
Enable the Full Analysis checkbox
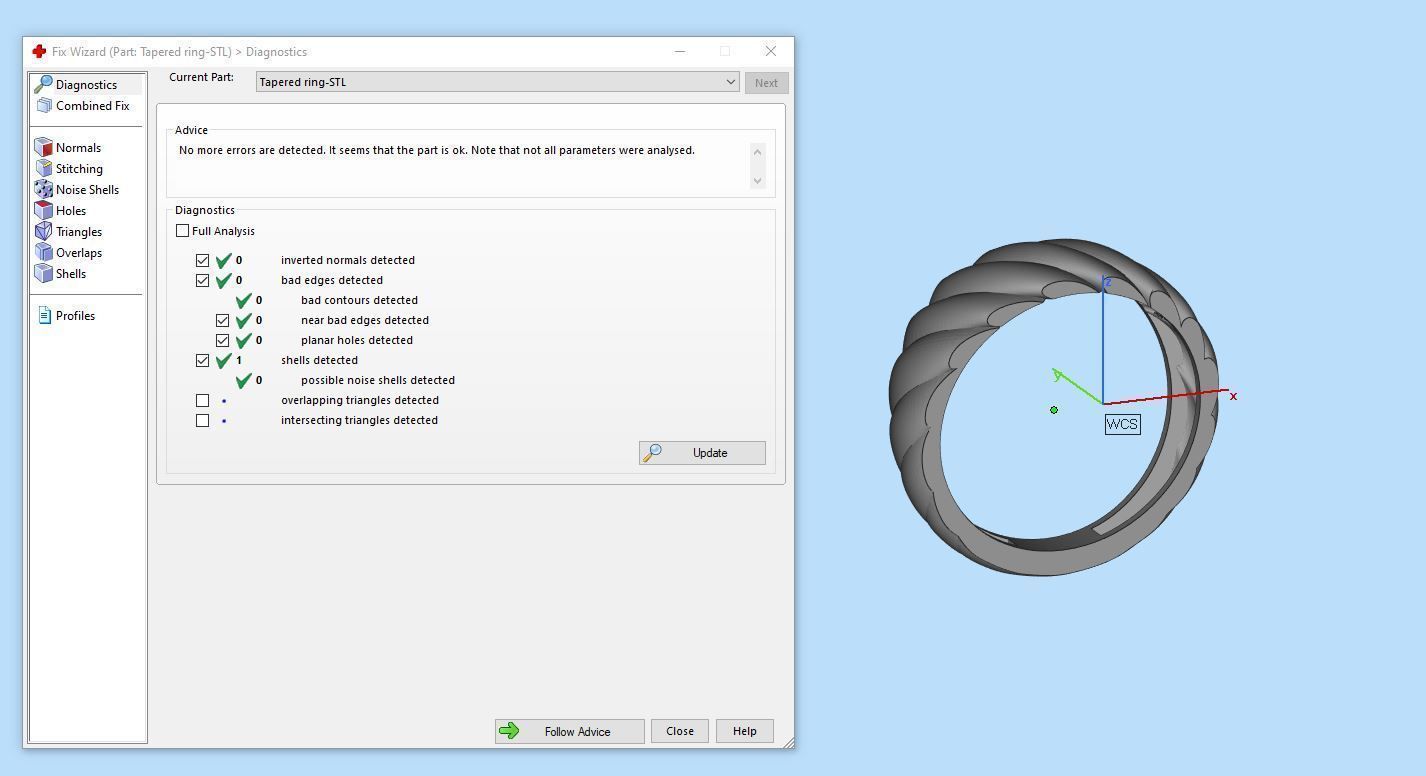182,231
